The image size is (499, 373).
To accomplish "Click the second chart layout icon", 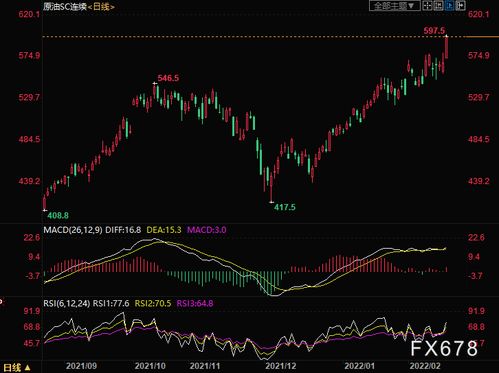I will [x=438, y=6].
